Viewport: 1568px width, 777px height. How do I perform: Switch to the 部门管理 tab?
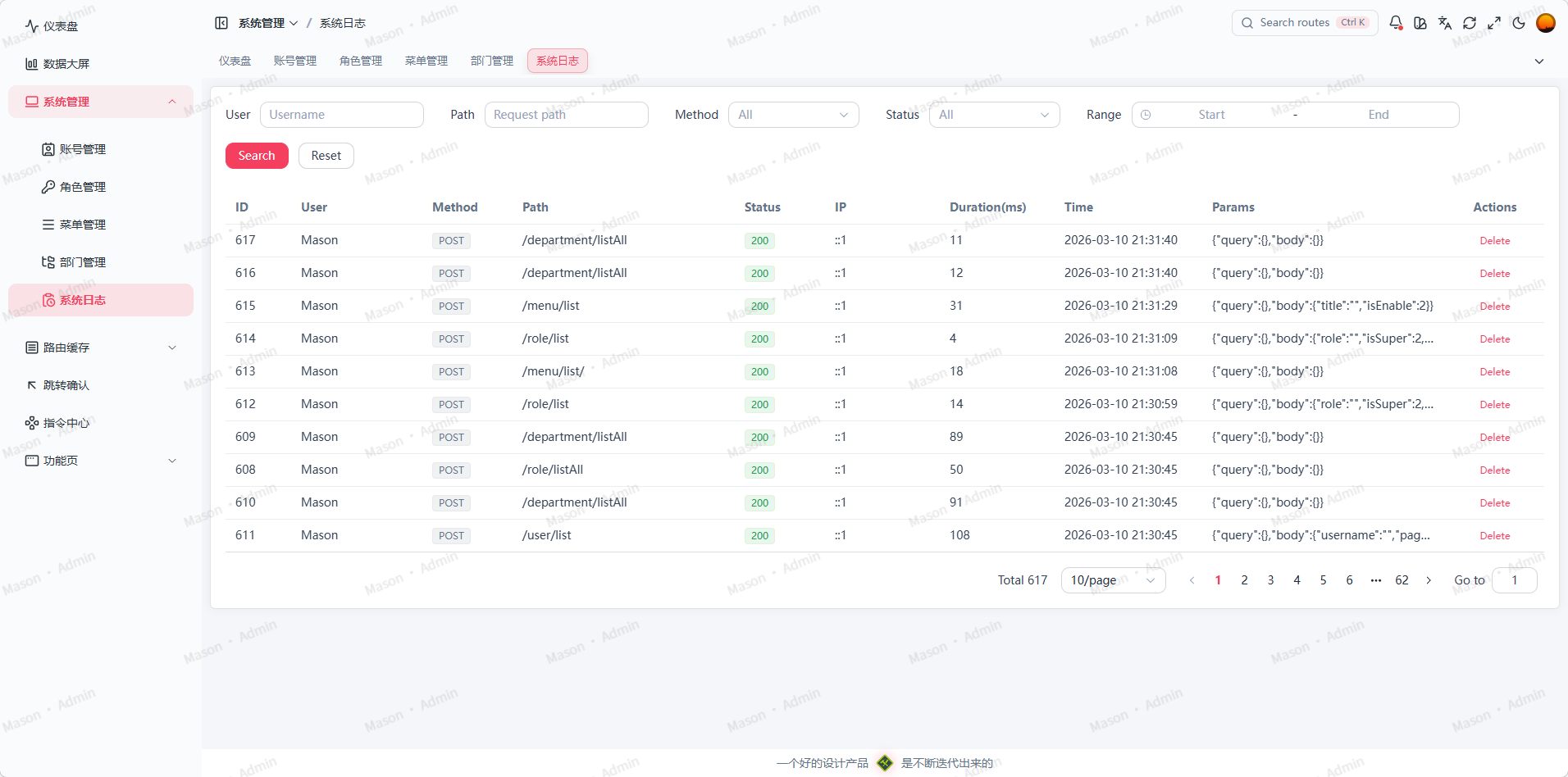[x=491, y=60]
